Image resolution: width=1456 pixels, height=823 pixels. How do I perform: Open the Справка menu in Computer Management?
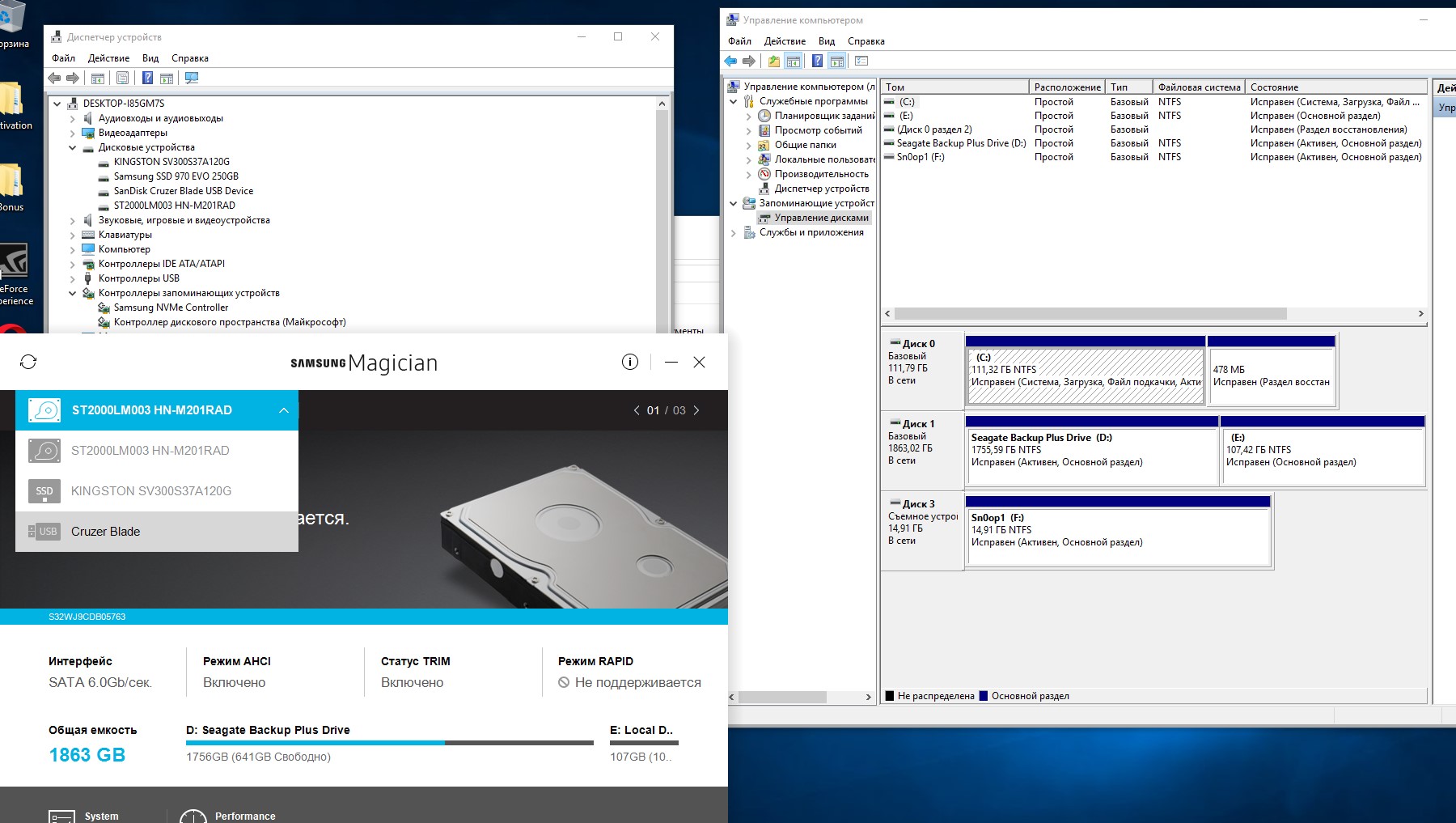(866, 41)
